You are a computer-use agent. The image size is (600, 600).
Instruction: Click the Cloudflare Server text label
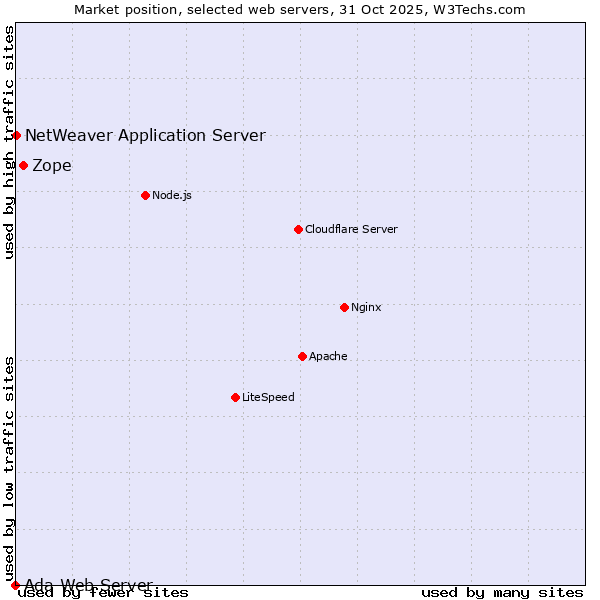click(x=351, y=229)
